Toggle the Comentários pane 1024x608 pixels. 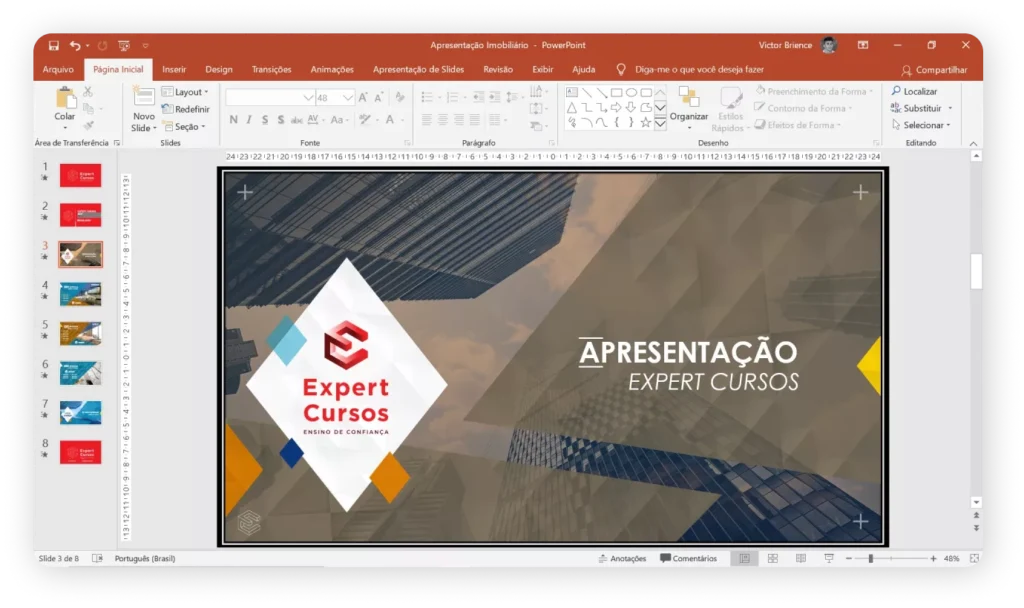coord(689,558)
